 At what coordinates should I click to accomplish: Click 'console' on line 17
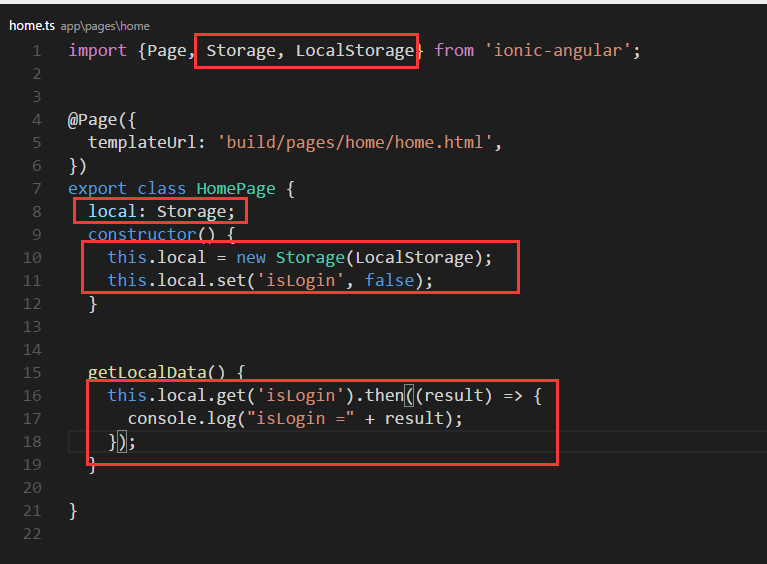point(162,419)
